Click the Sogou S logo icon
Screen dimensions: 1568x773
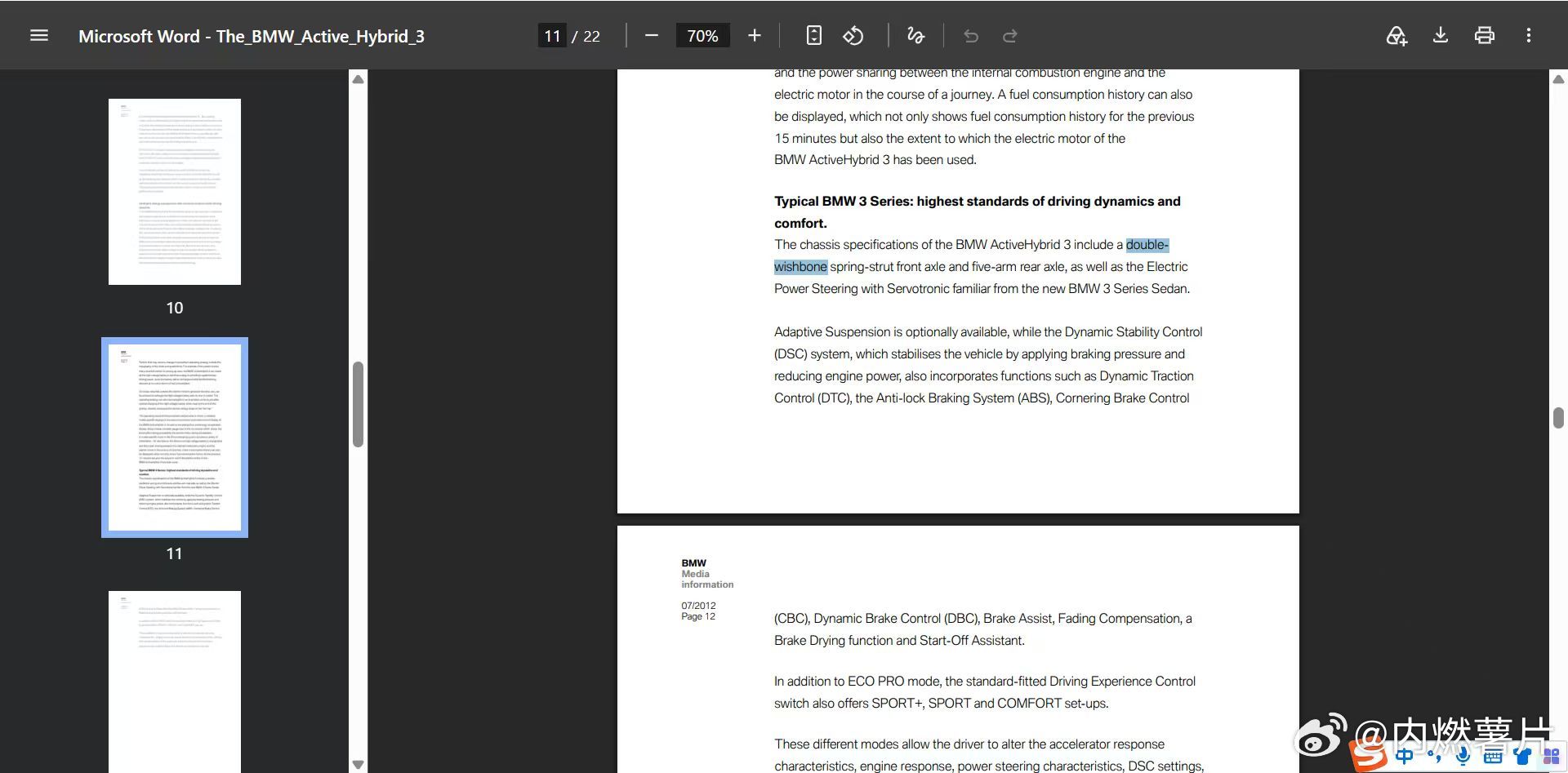[1370, 755]
